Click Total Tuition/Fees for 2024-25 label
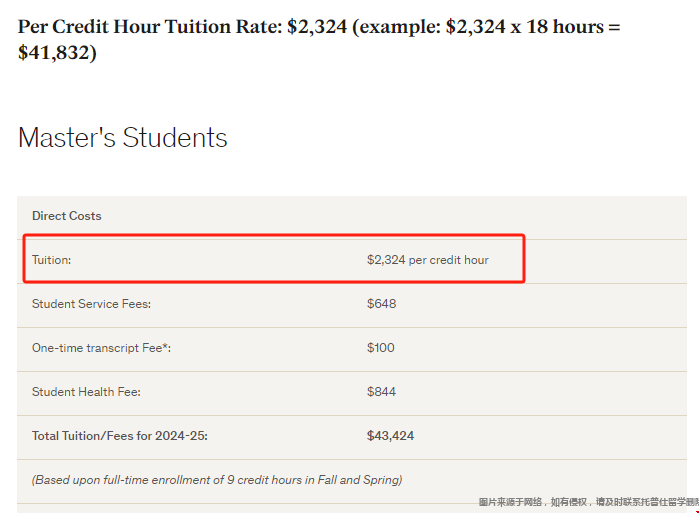699x513 pixels. (119, 436)
